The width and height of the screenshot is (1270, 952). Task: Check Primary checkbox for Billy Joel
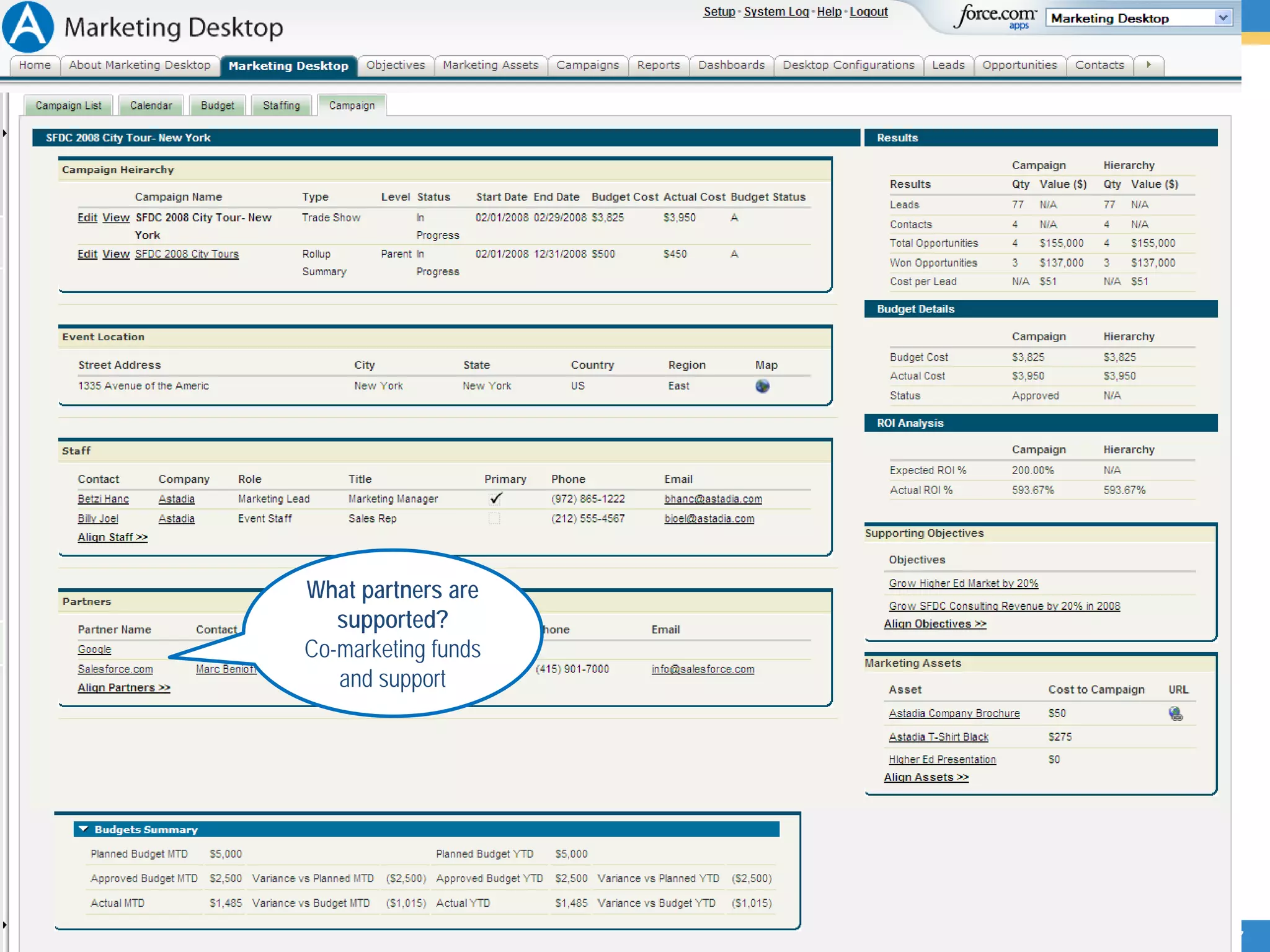494,519
